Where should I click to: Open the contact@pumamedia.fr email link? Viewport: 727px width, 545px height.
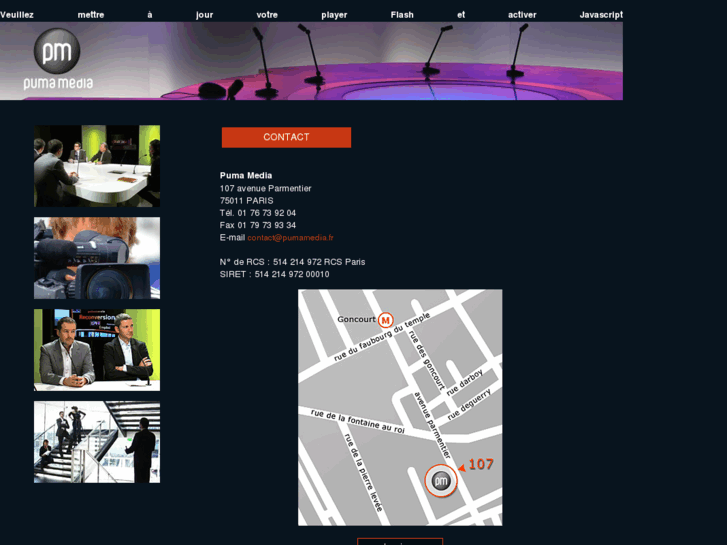[290, 237]
